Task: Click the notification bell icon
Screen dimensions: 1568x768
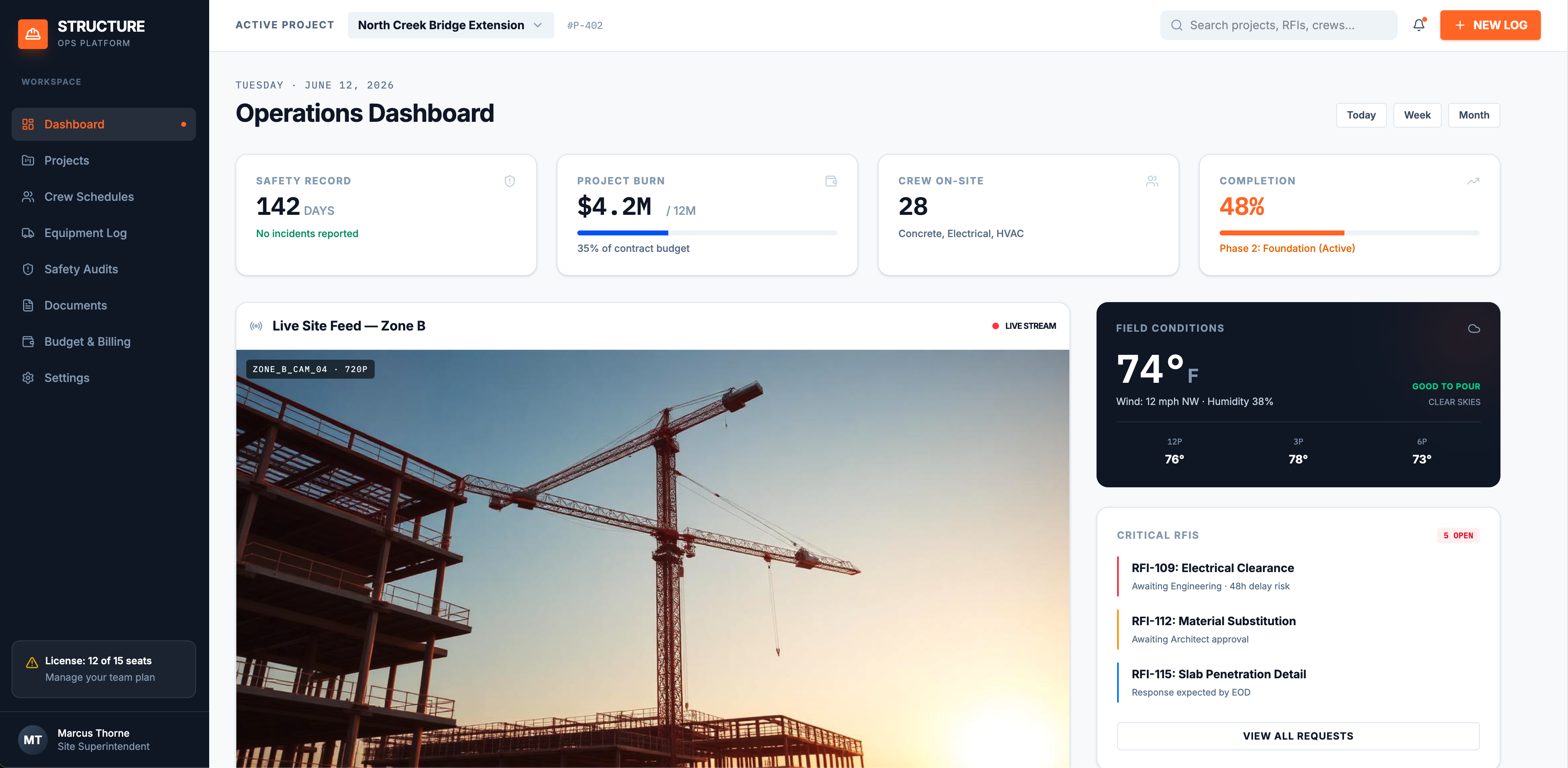Action: (1419, 25)
